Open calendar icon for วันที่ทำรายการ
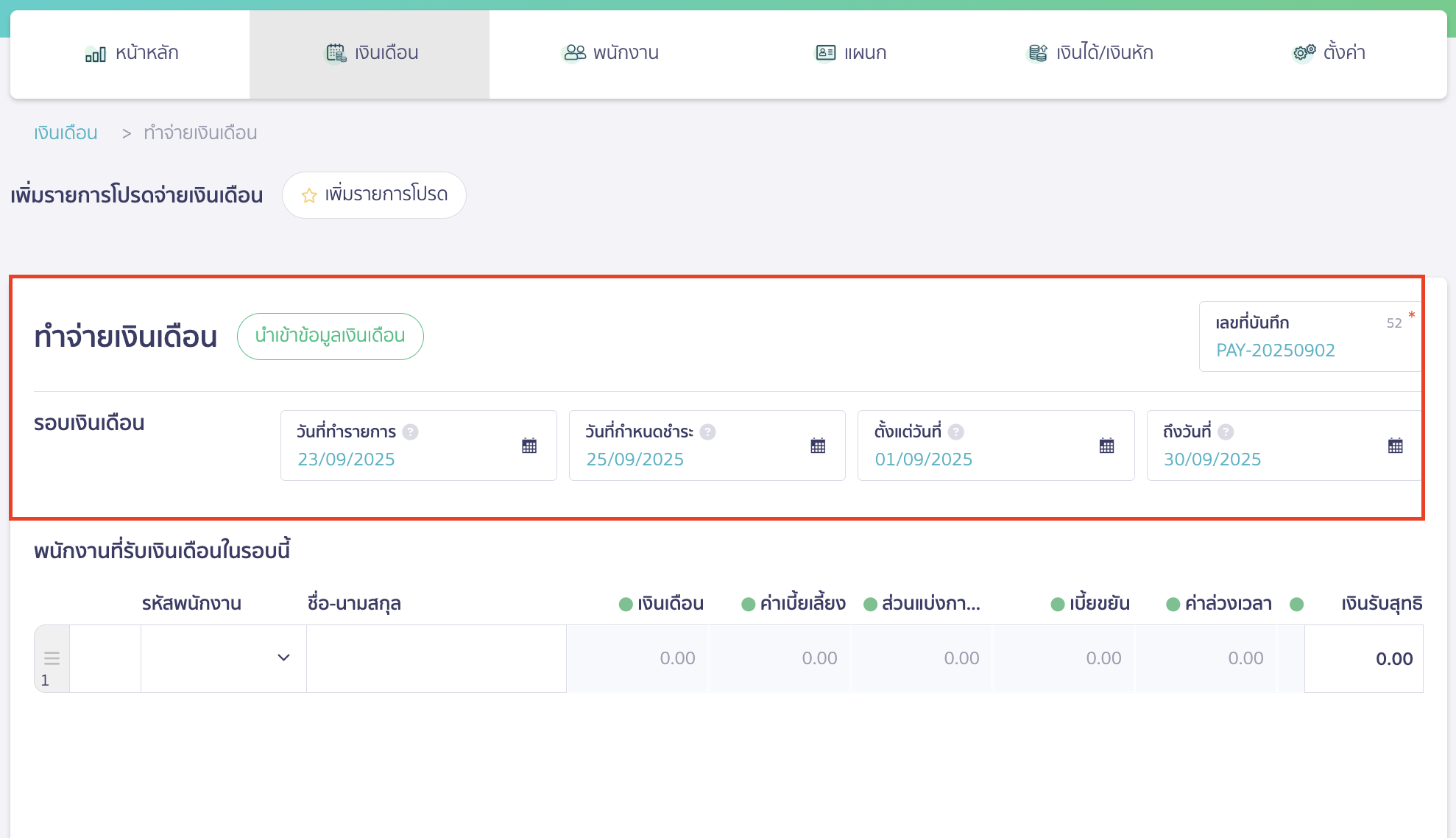Viewport: 1456px width, 838px height. (529, 446)
